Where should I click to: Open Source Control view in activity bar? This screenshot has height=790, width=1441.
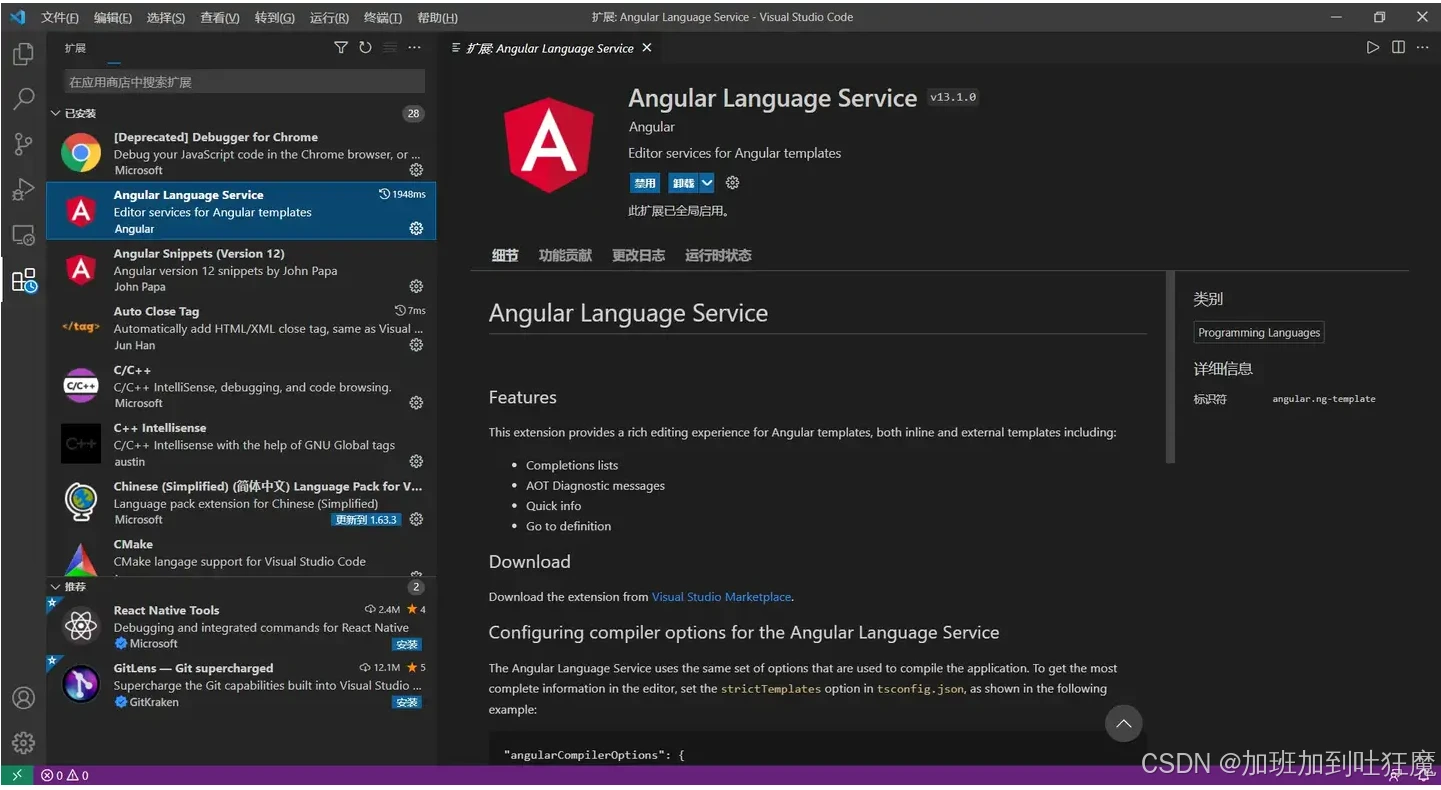tap(23, 144)
